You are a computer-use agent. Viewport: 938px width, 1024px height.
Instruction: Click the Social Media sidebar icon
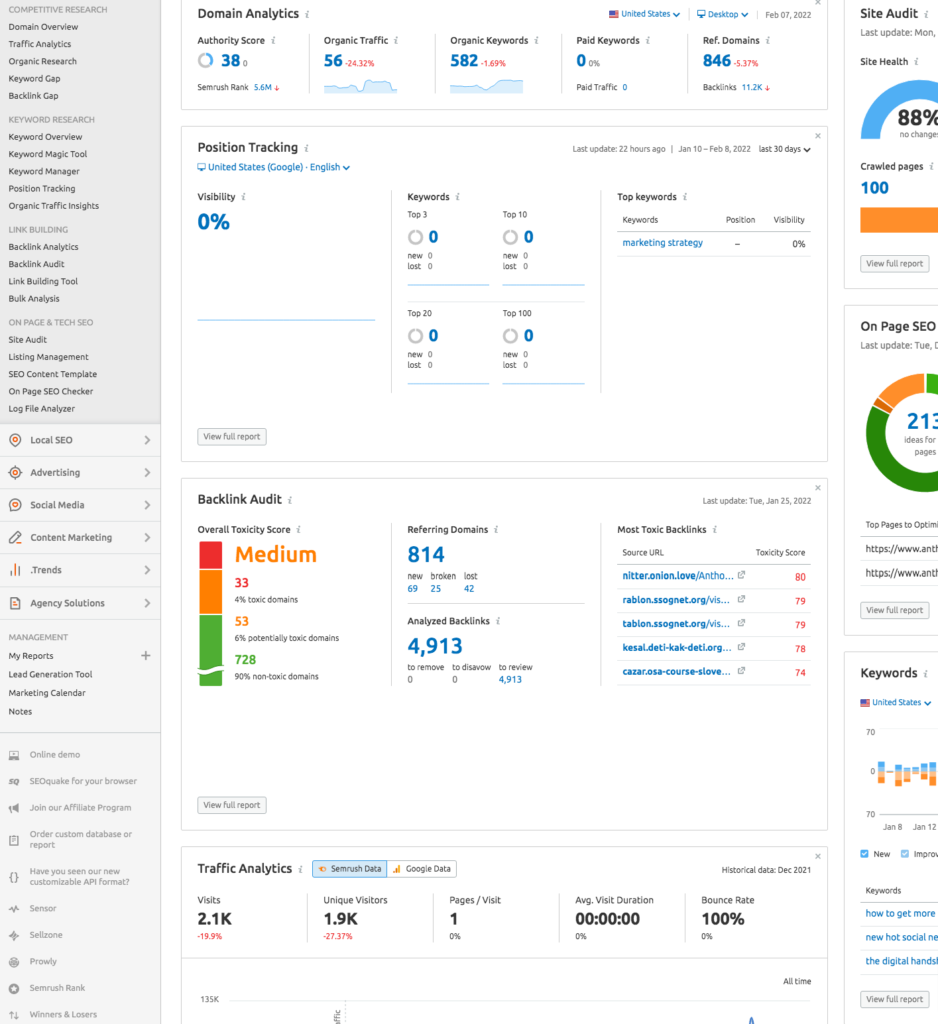[14, 505]
